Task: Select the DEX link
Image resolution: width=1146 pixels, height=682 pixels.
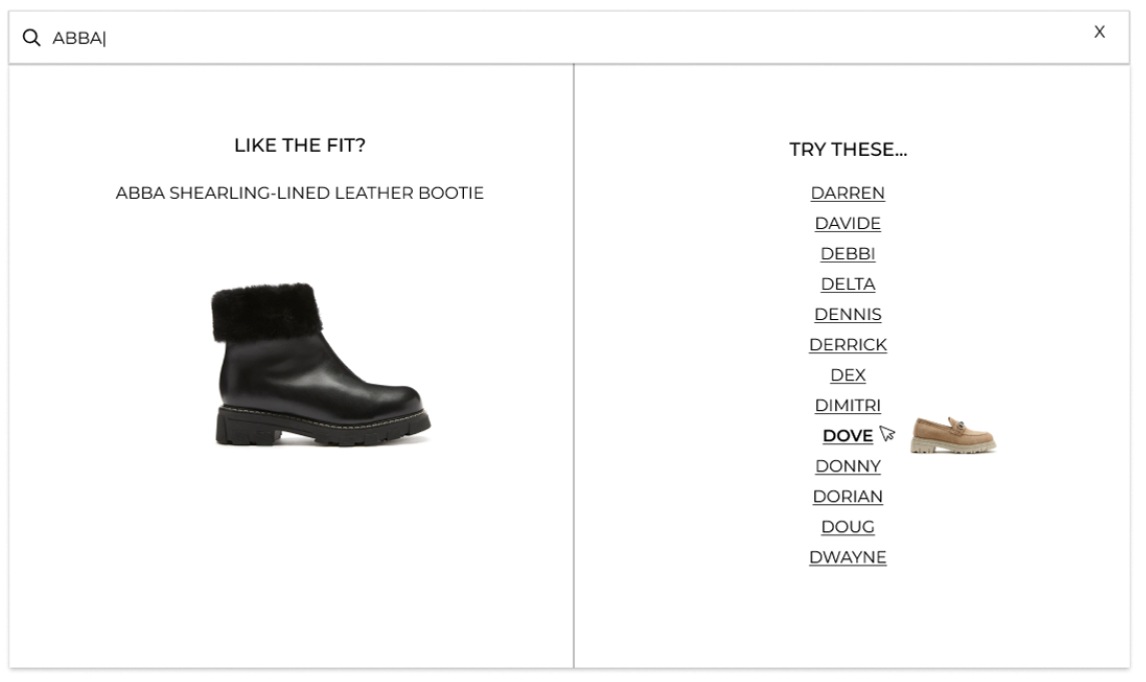Action: [848, 375]
